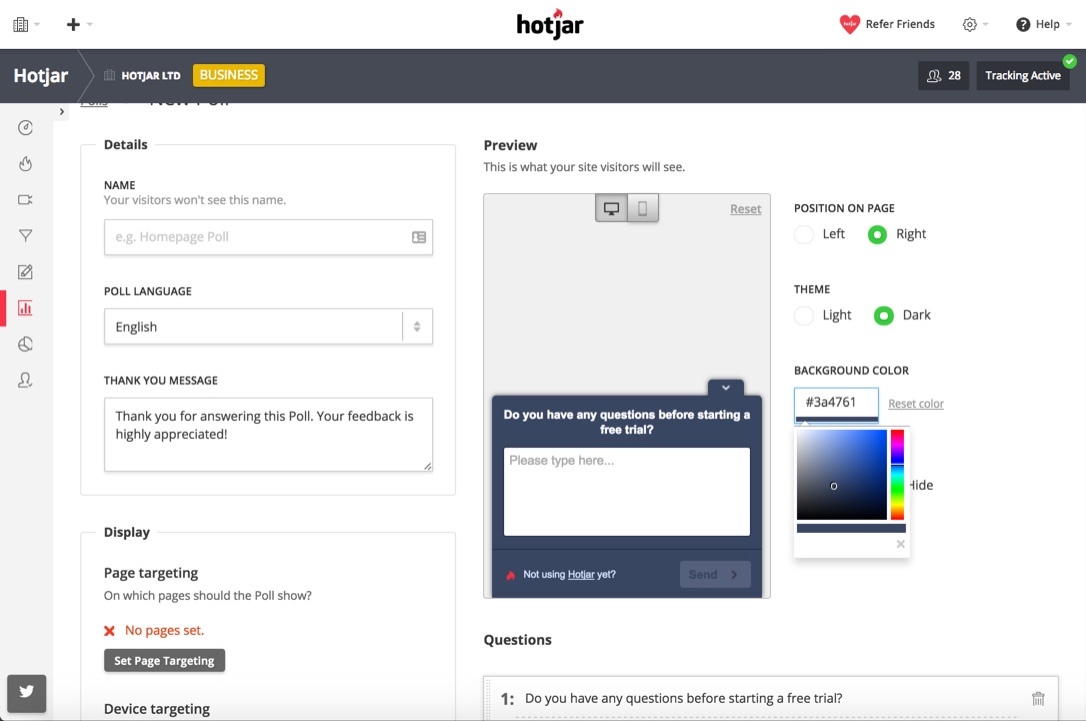The height and width of the screenshot is (721, 1086).
Task: Click the 28 users count icon
Action: pyautogui.click(x=934, y=75)
